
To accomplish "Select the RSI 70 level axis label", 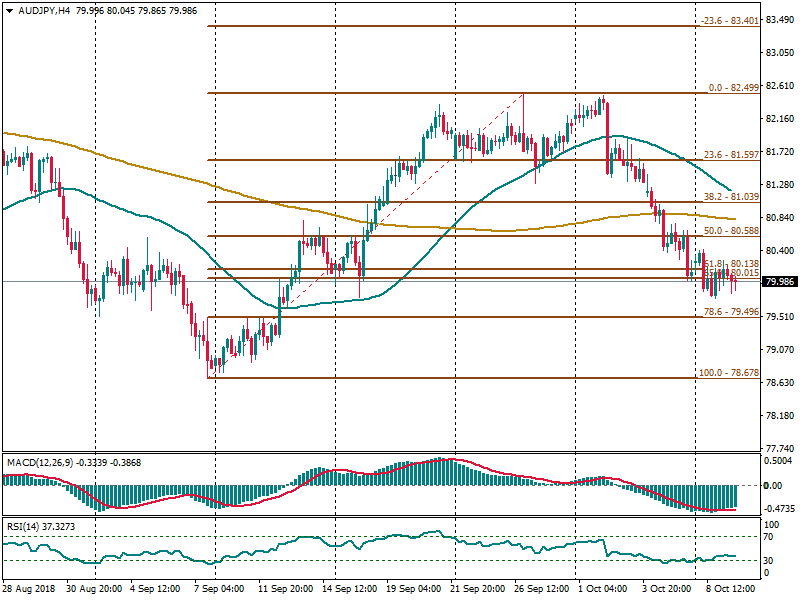I will [x=770, y=538].
